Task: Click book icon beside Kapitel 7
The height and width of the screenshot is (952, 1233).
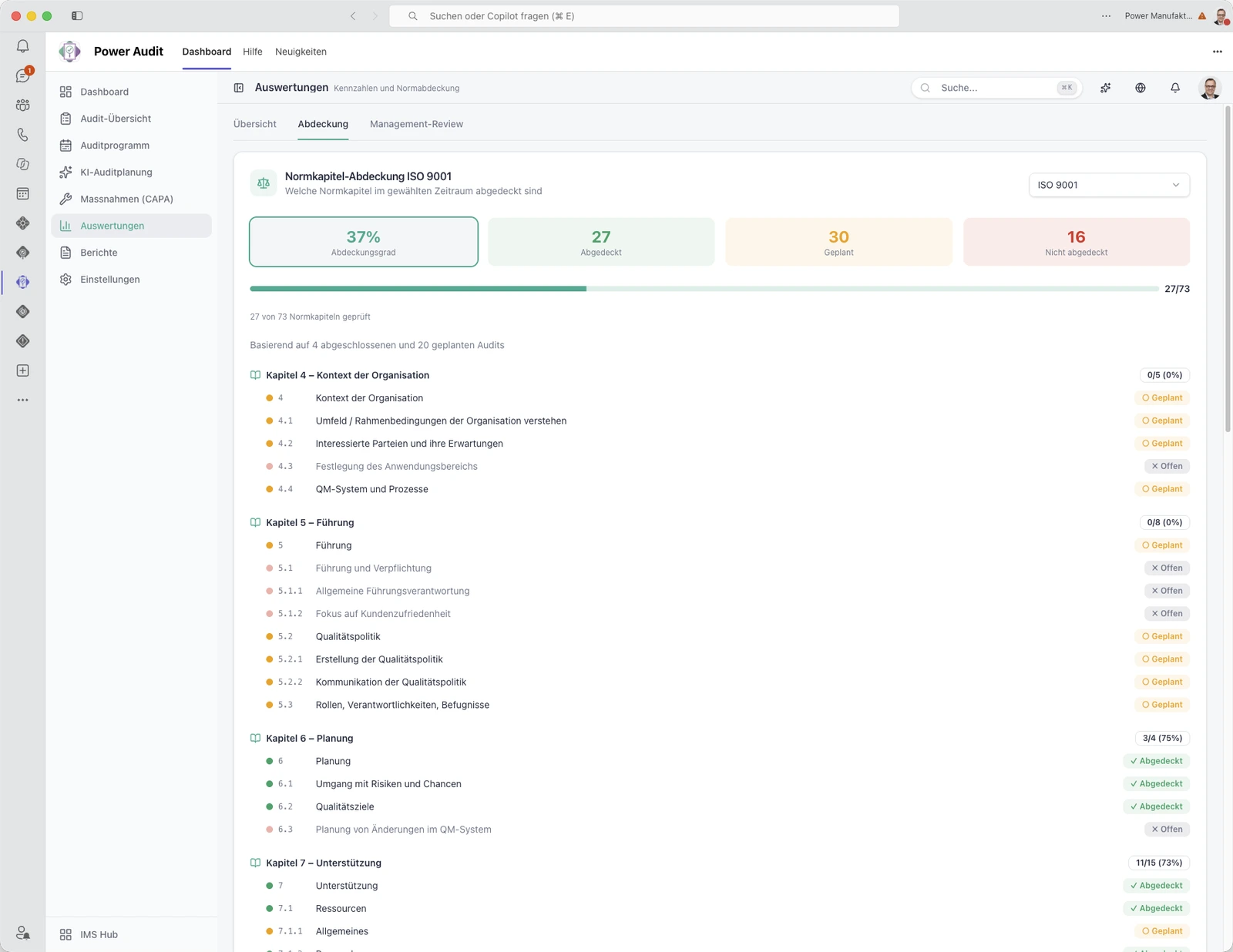Action: coord(255,863)
